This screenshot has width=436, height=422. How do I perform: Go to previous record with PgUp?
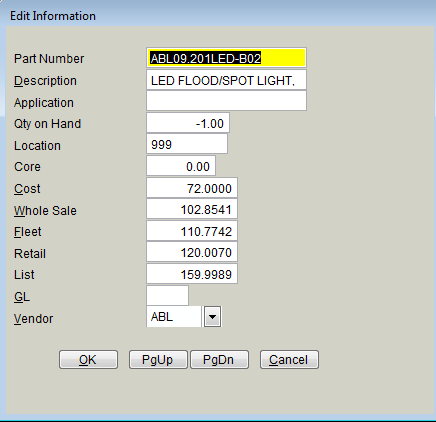pos(158,359)
